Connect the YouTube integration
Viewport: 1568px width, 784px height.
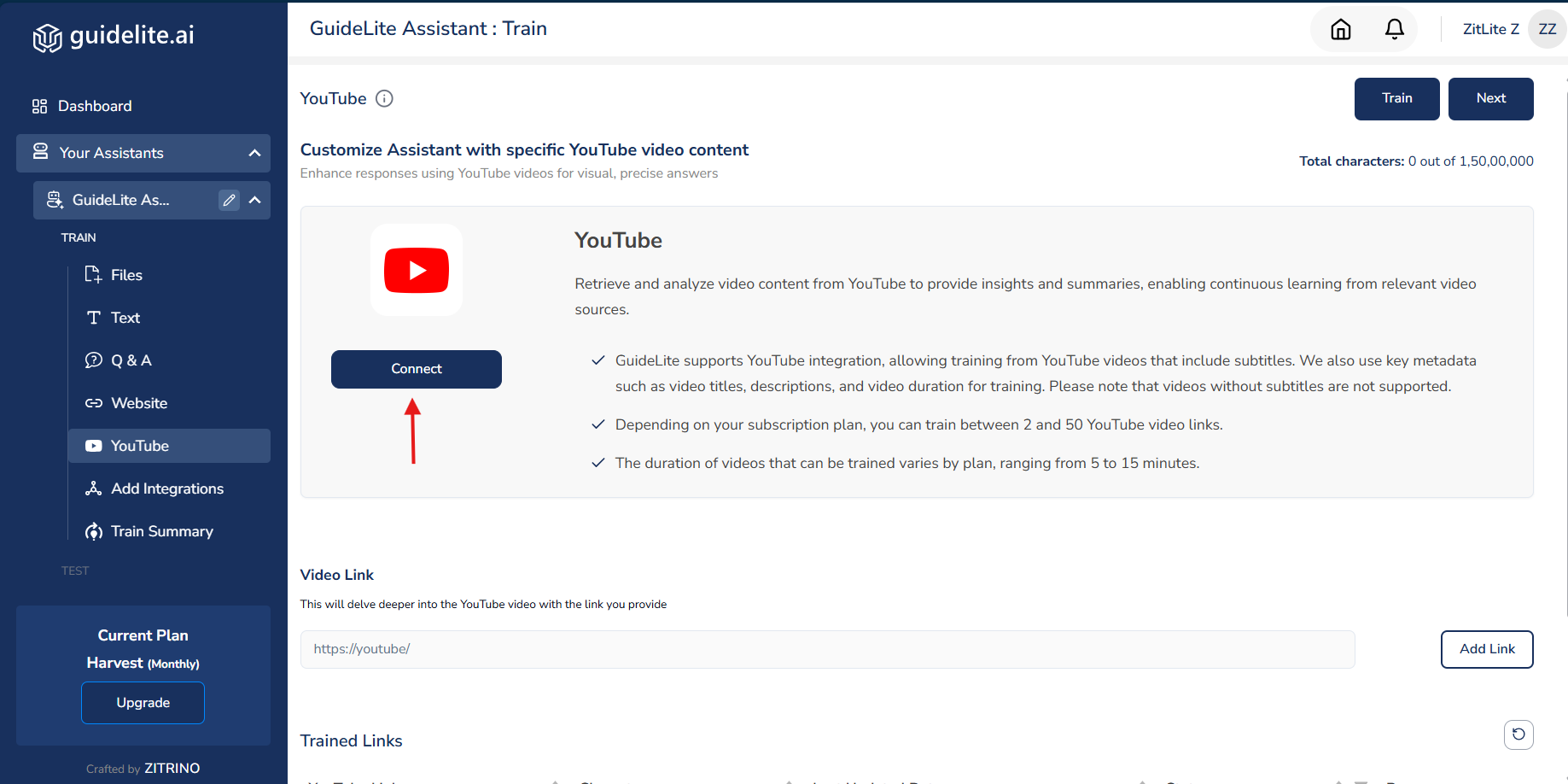coord(417,369)
